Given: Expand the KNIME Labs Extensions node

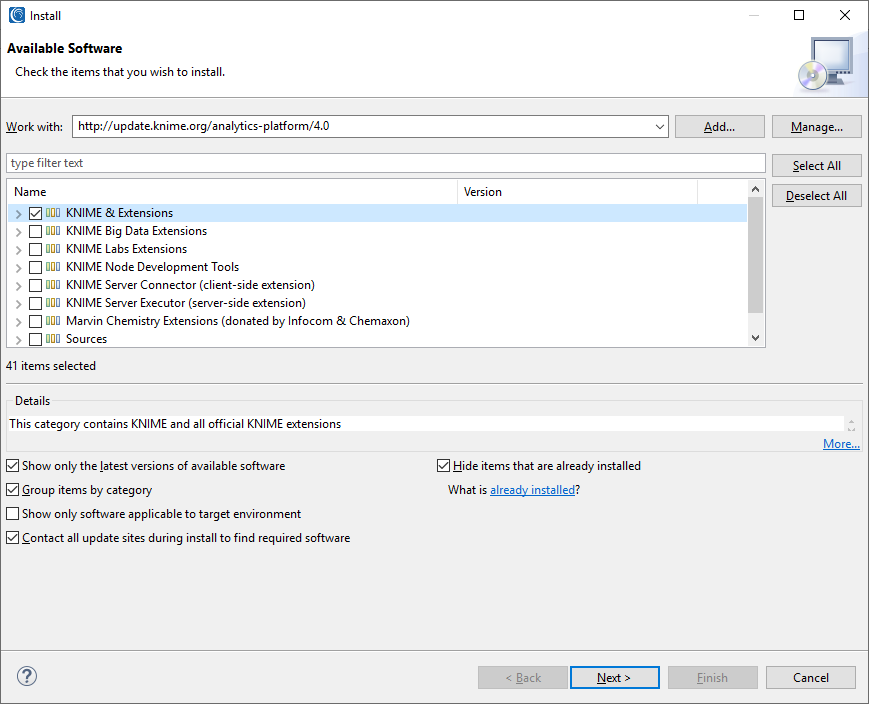Looking at the screenshot, I should pos(18,250).
